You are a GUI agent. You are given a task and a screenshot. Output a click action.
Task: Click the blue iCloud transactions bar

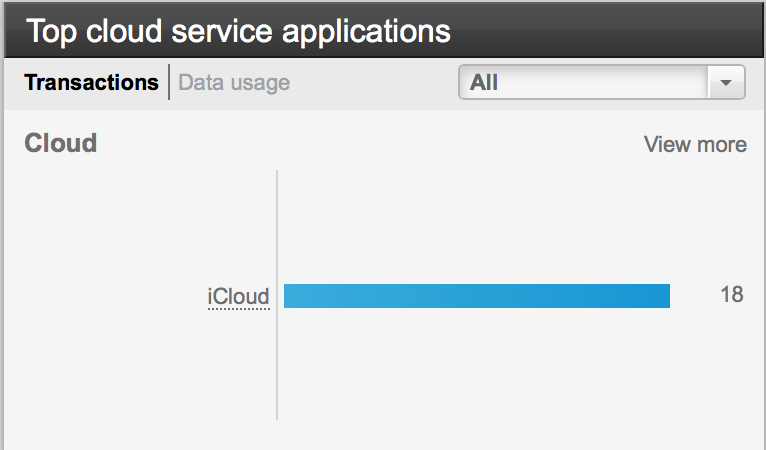pos(476,296)
